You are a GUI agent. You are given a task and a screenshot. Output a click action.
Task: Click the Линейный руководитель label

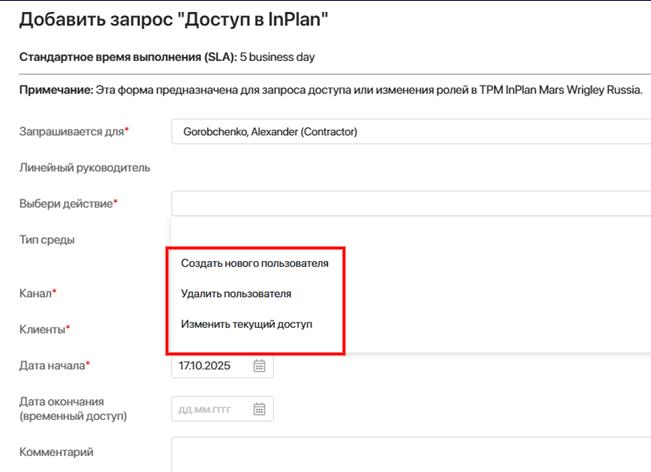point(84,167)
